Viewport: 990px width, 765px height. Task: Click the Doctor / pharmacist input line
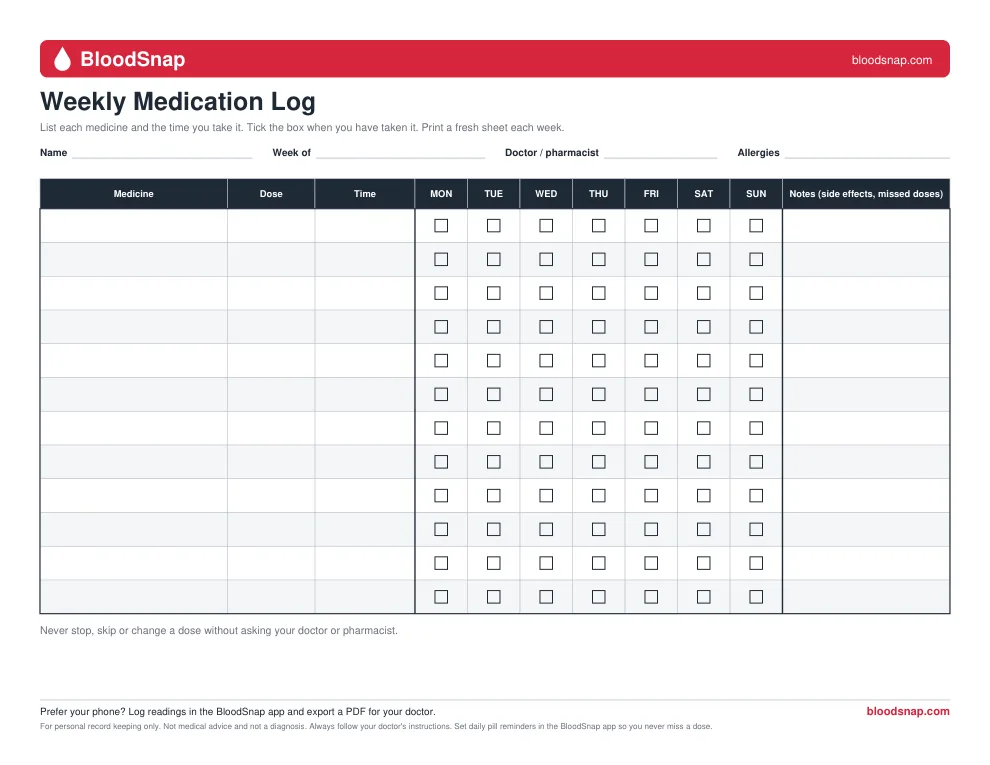660,153
